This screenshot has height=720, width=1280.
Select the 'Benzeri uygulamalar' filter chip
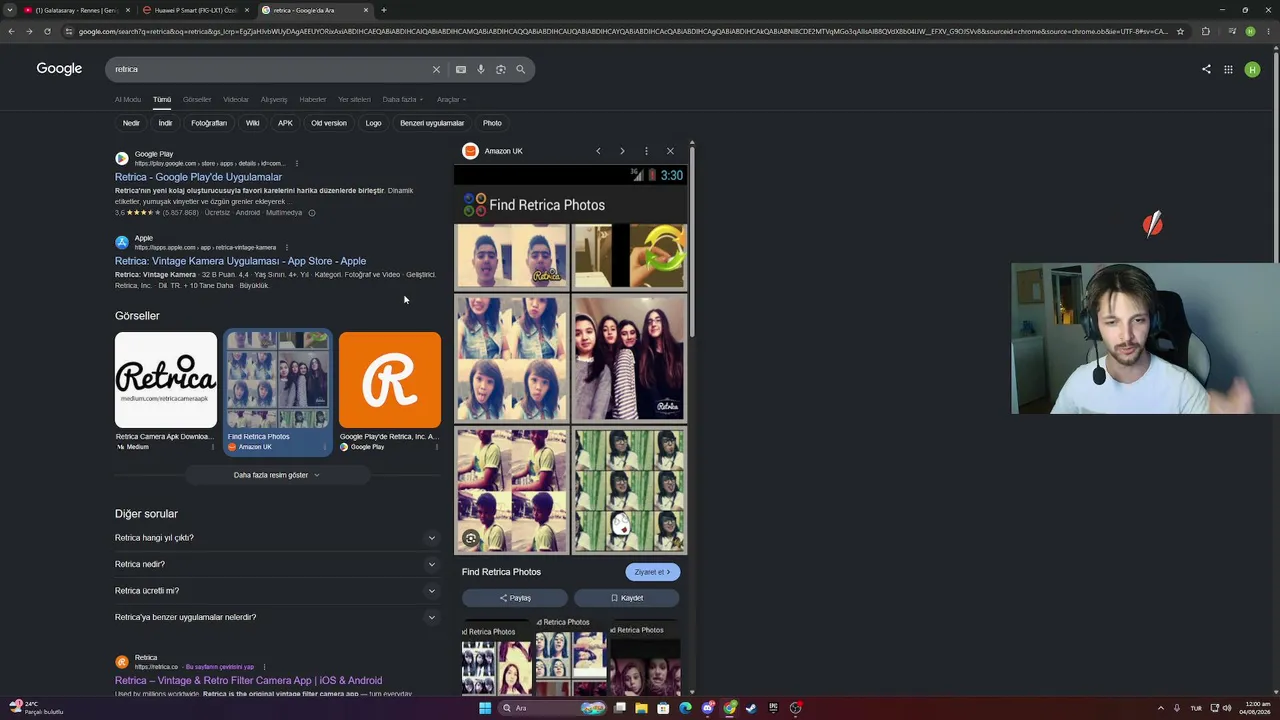(432, 123)
